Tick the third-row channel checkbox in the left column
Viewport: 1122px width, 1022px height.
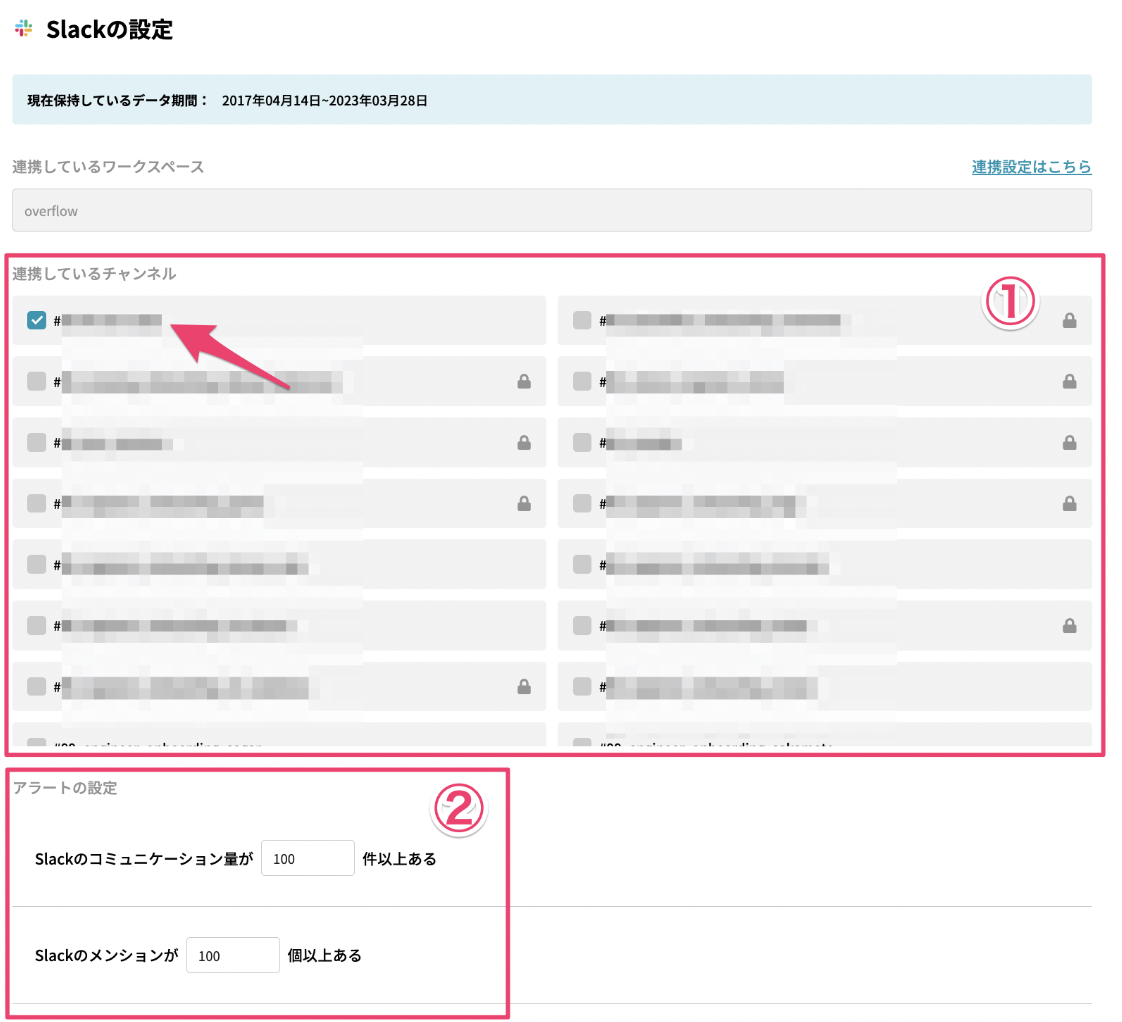click(36, 442)
